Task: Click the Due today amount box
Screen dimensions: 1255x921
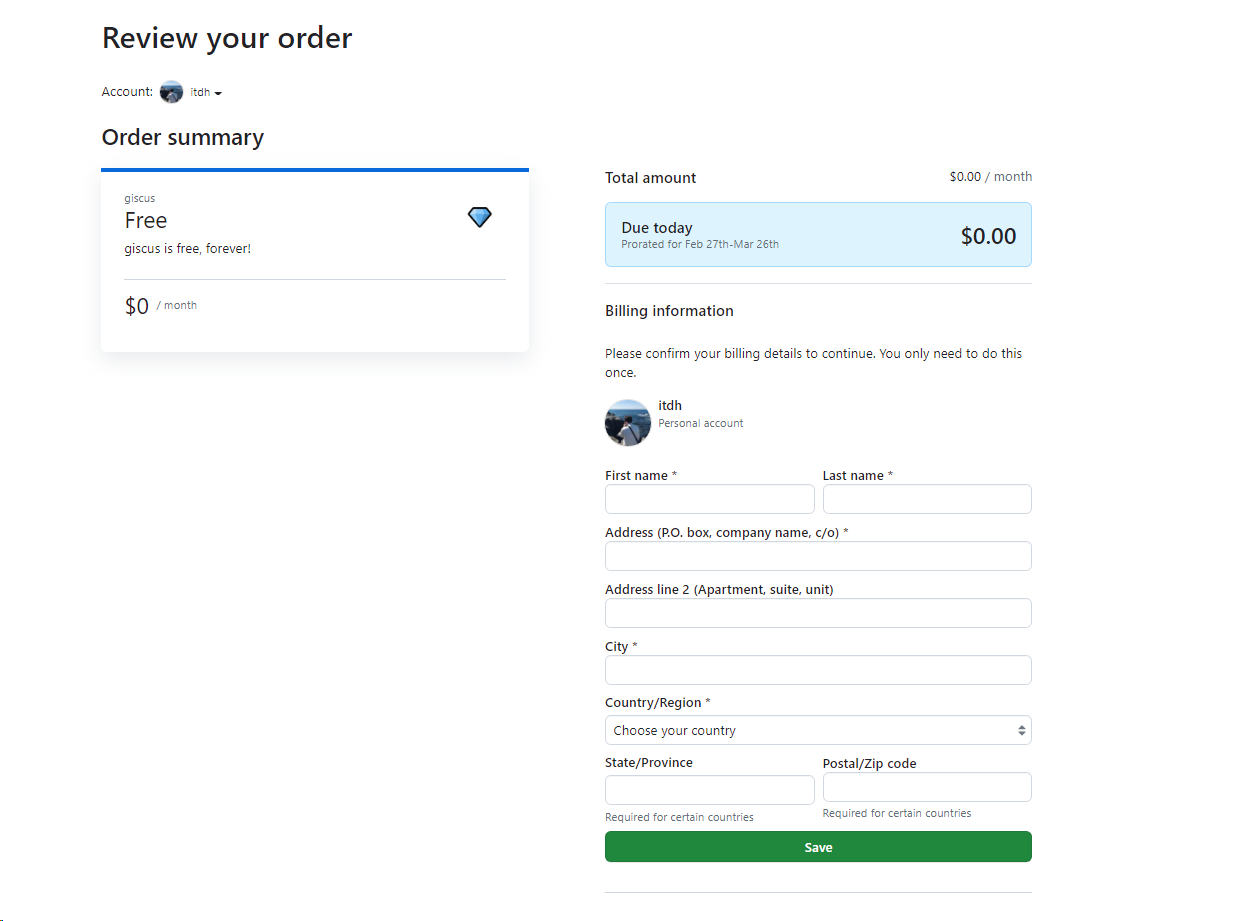Action: [818, 235]
